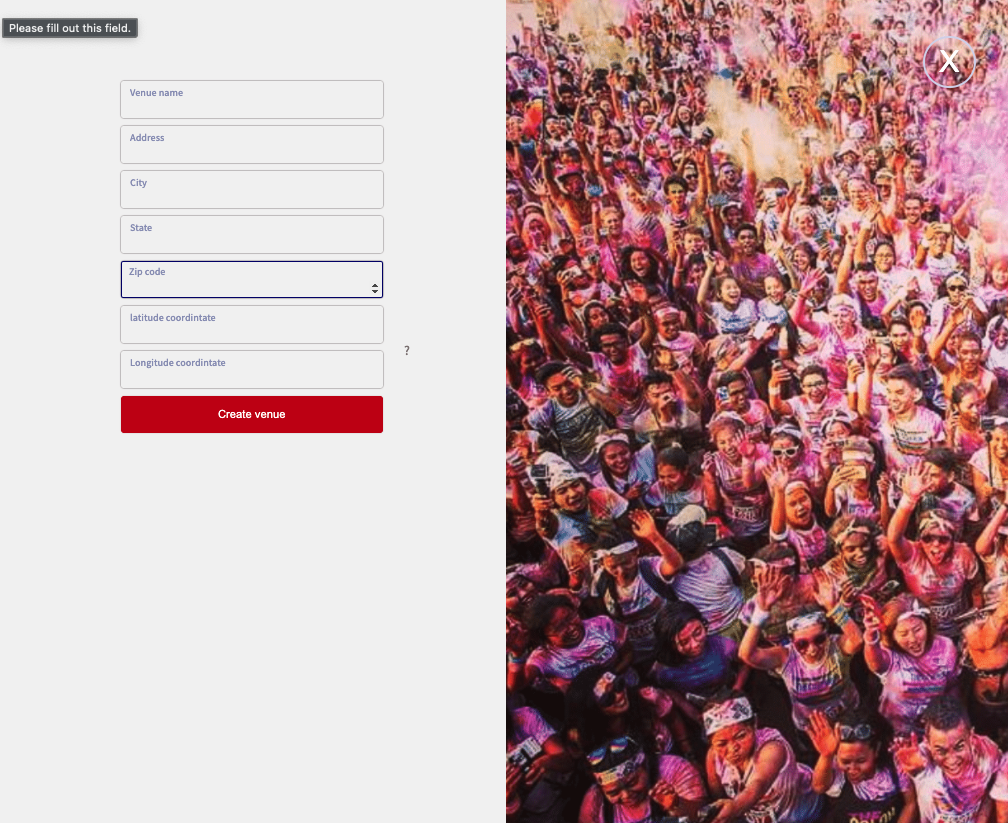Click the 'Address' label text
1008x823 pixels.
(147, 138)
